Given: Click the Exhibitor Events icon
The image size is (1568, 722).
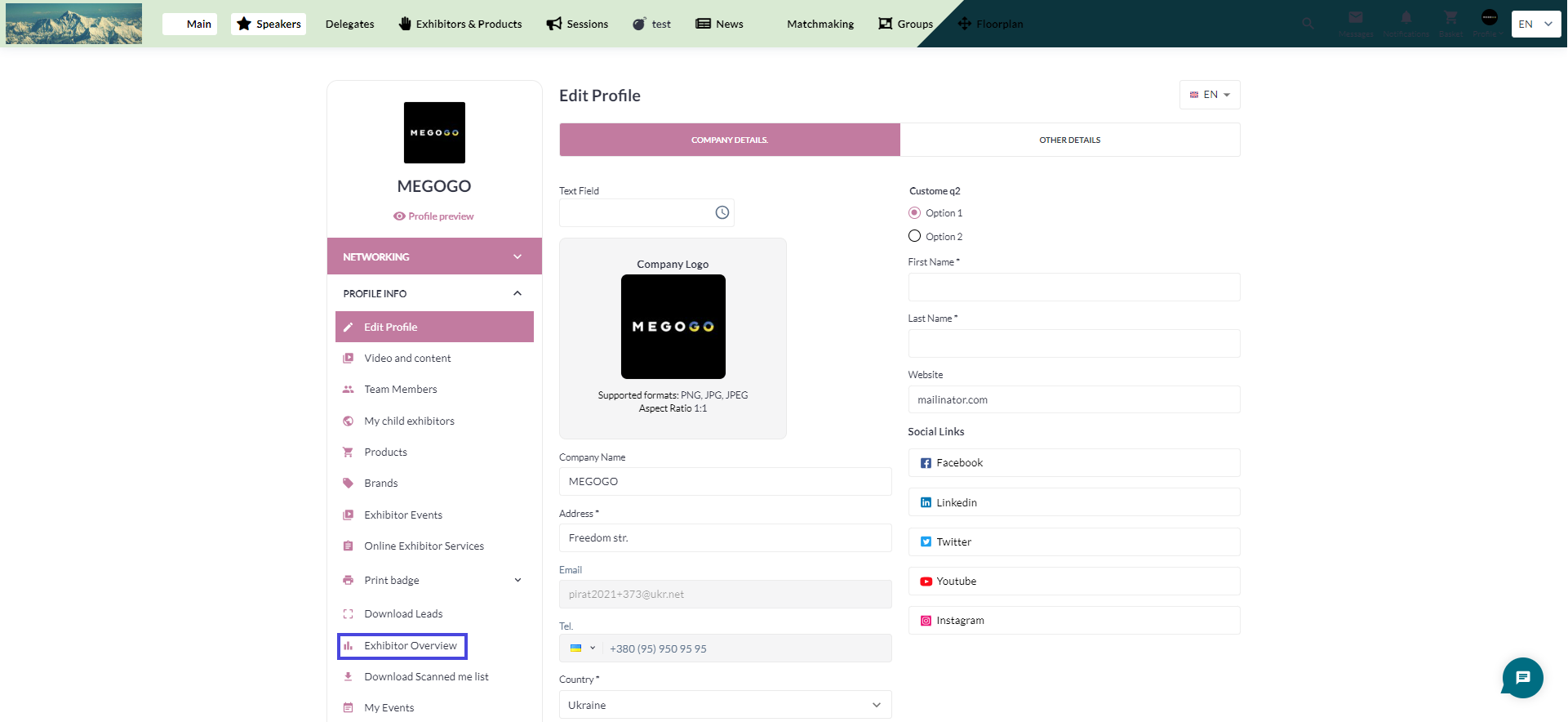Looking at the screenshot, I should tap(349, 515).
